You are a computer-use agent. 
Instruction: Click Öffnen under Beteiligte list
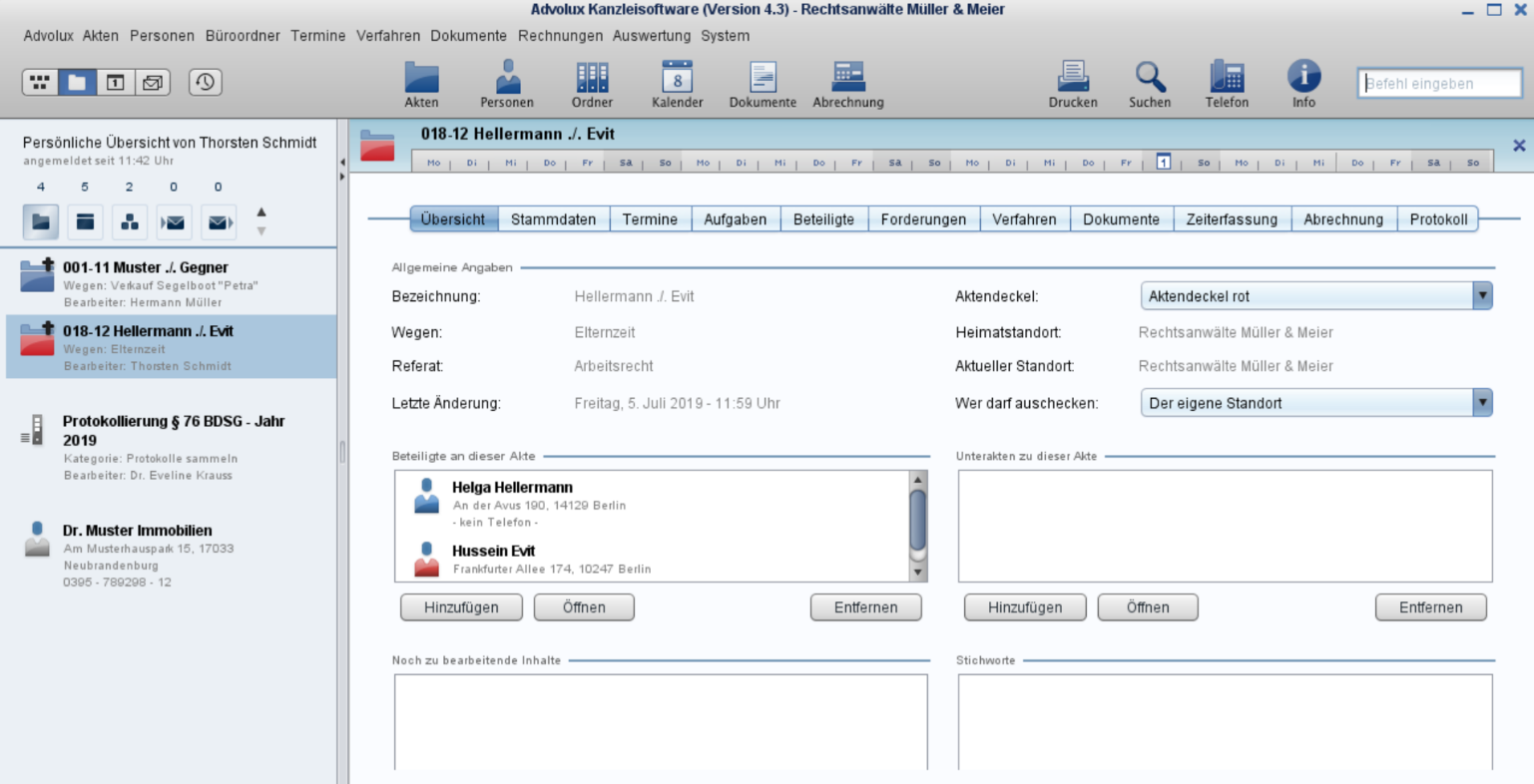tap(584, 607)
